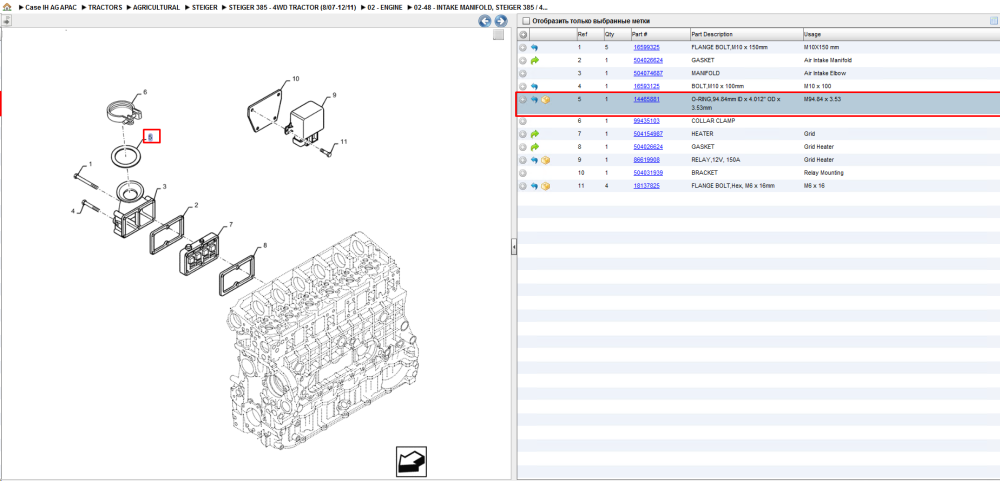The width and height of the screenshot is (1000, 481).
Task: Collapse the diagram pane using the splitter handle
Action: tap(513, 248)
